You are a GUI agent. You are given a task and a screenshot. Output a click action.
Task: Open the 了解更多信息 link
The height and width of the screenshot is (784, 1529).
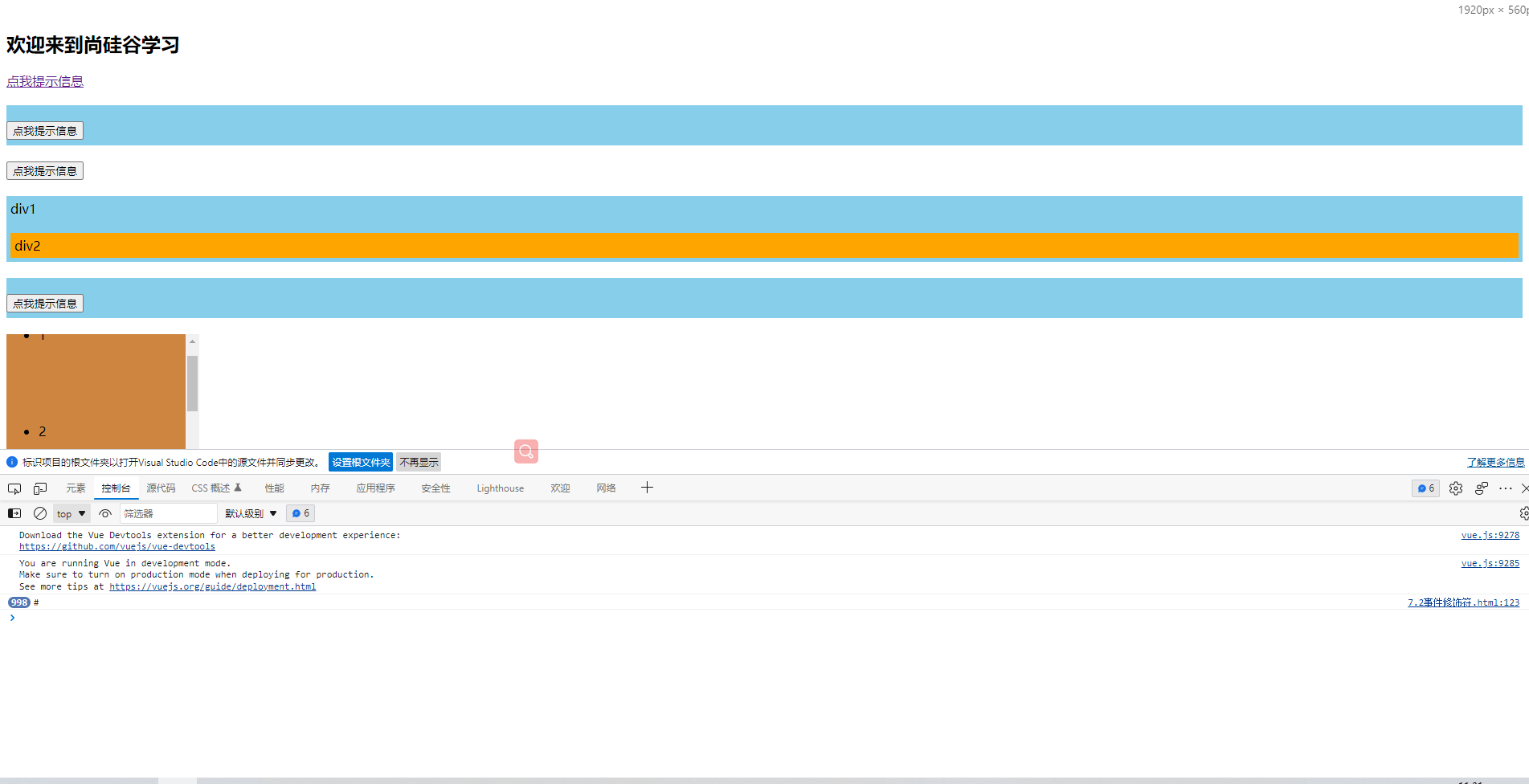(1495, 462)
